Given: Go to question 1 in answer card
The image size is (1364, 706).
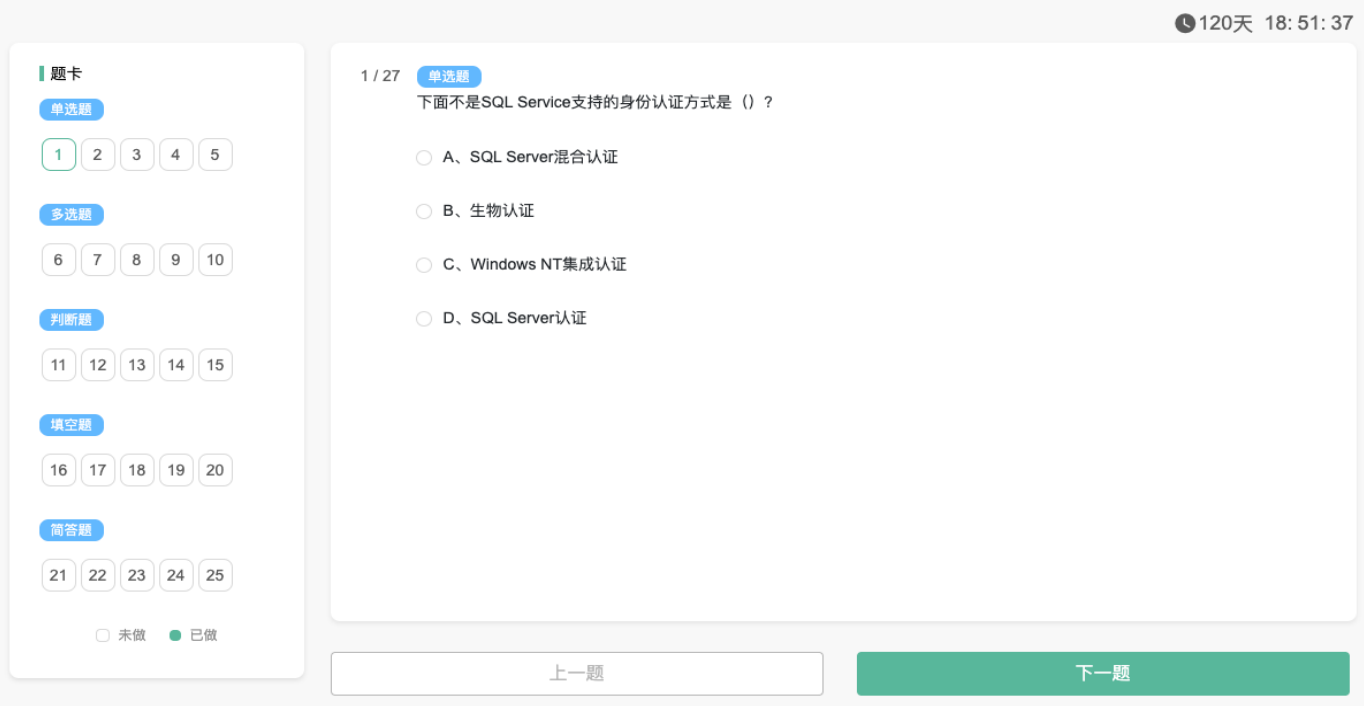Looking at the screenshot, I should pyautogui.click(x=59, y=155).
